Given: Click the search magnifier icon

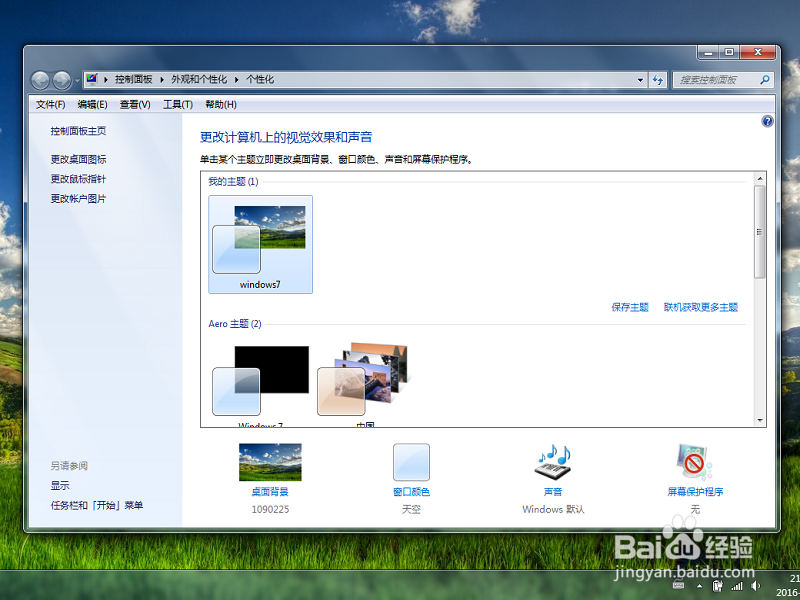Looking at the screenshot, I should pyautogui.click(x=765, y=80).
